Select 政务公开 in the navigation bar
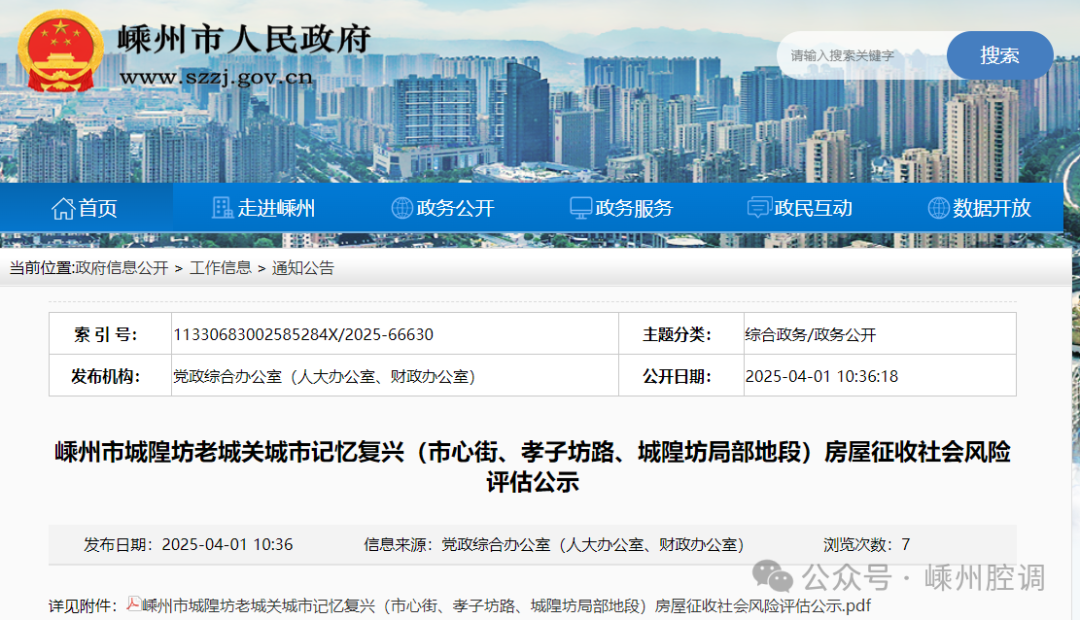Viewport: 1080px width, 620px height. (x=456, y=208)
